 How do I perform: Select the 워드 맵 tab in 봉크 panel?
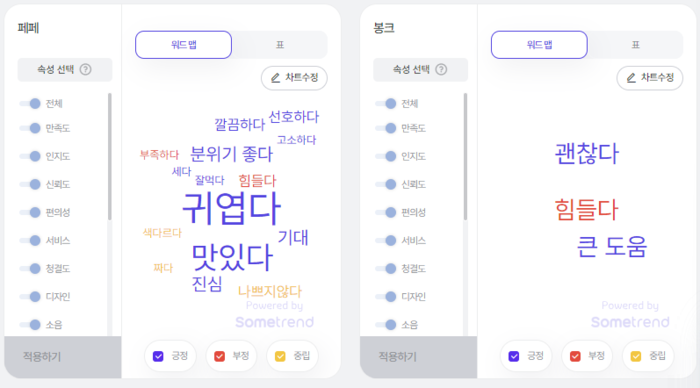coord(539,45)
